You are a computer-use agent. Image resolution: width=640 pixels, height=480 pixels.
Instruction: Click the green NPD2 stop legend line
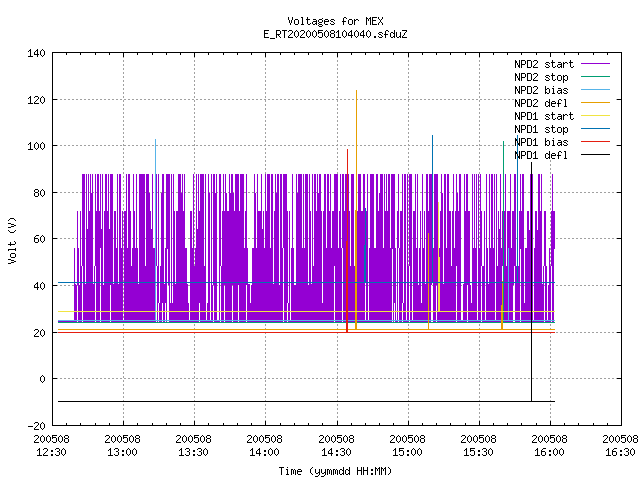point(596,76)
